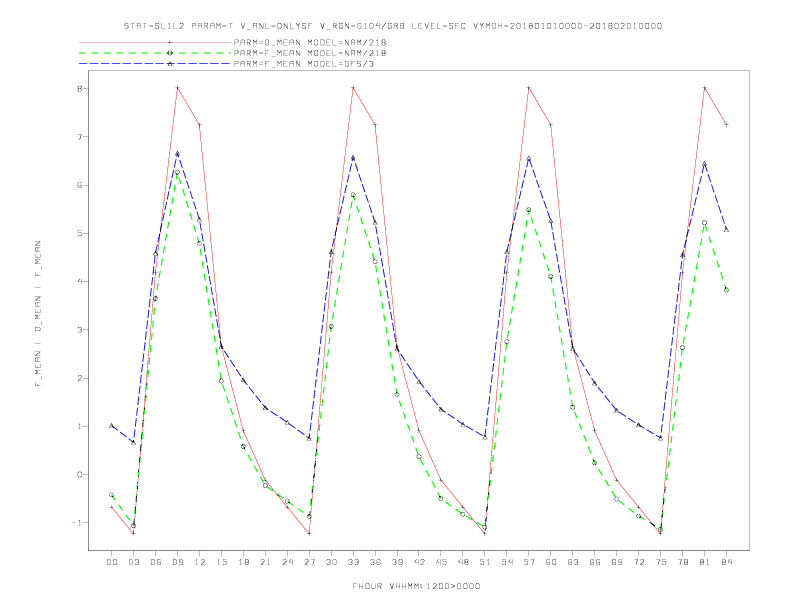This screenshot has width=792, height=612.
Task: Click y-axis tick label 2
Action: click(x=79, y=378)
